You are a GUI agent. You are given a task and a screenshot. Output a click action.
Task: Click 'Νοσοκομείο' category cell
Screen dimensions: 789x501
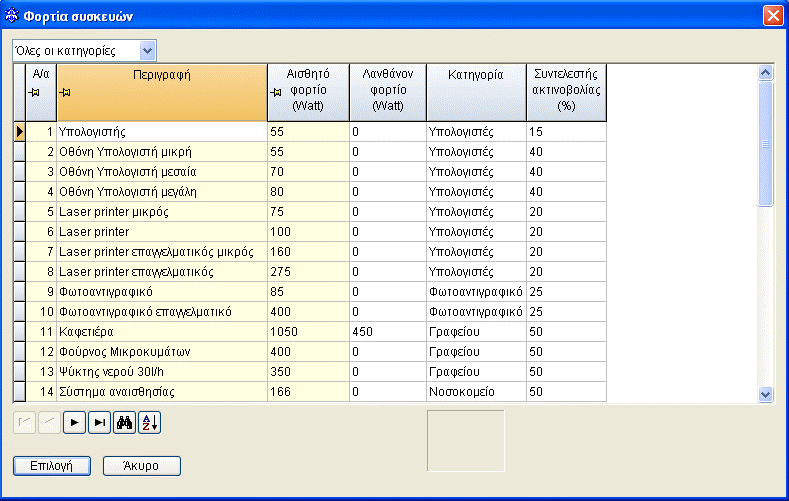click(x=477, y=392)
